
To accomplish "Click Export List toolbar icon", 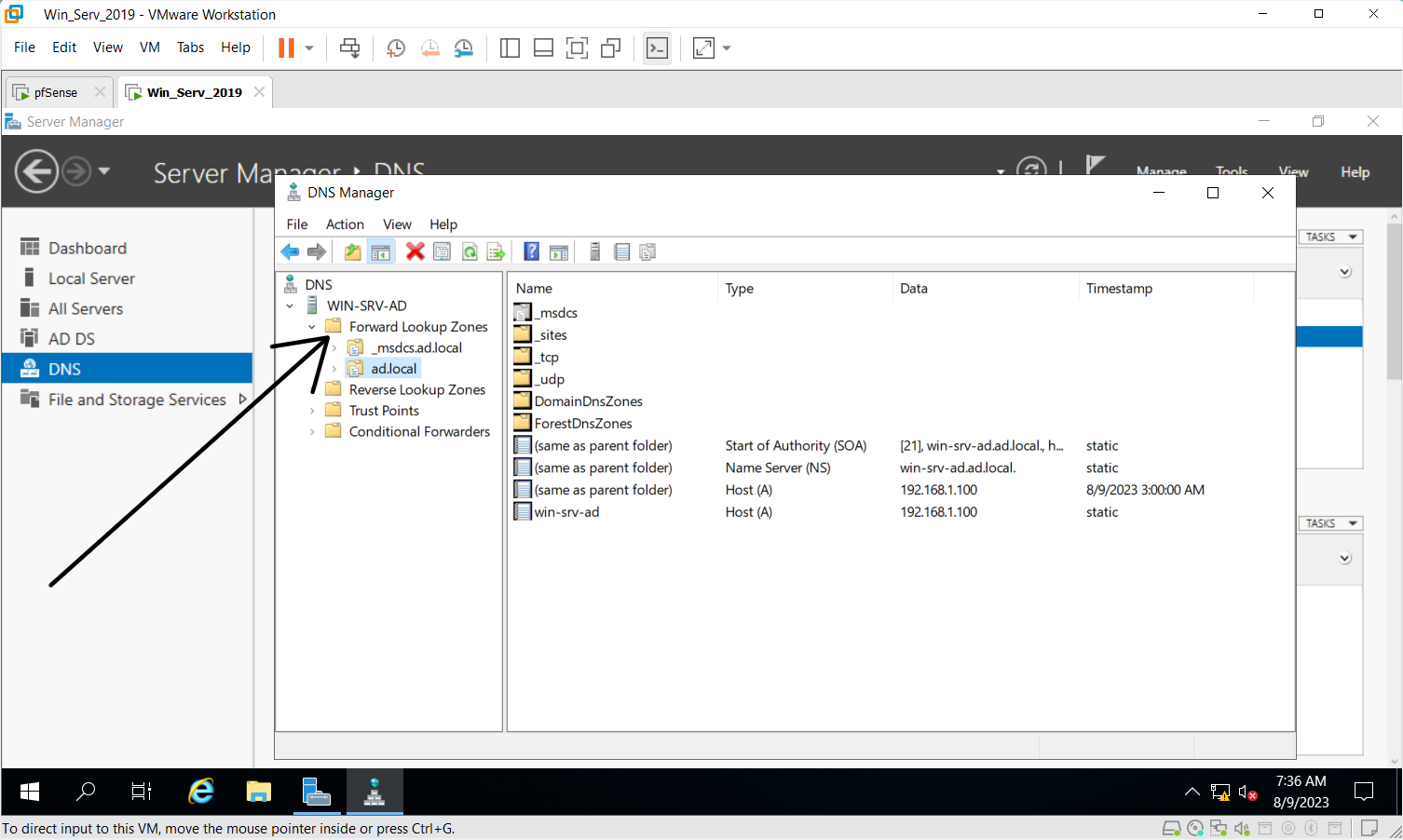I will 496,251.
